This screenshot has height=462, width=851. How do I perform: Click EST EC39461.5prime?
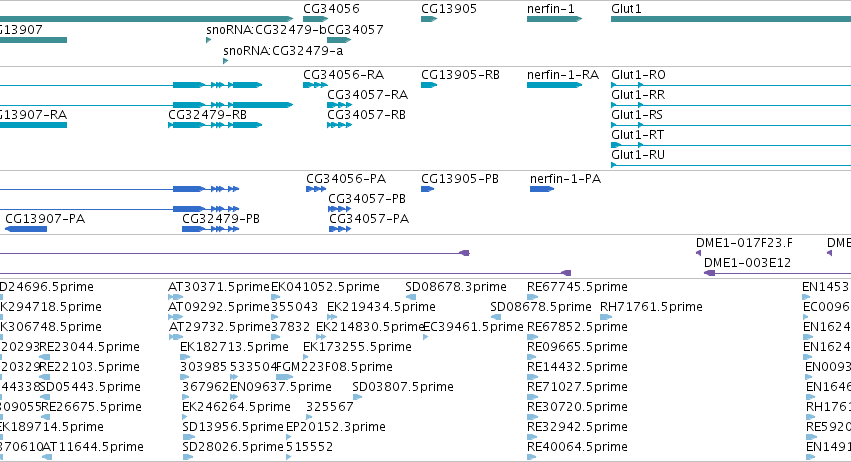473,327
